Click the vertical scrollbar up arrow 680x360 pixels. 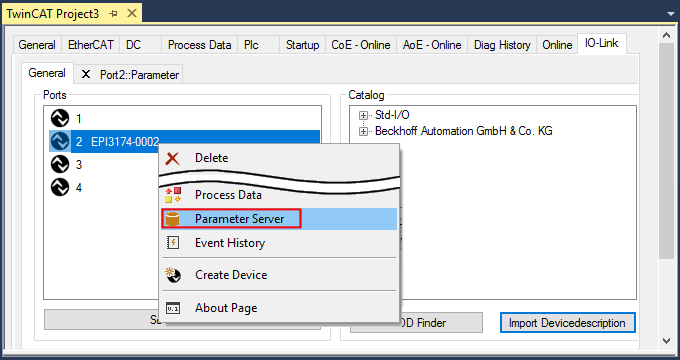(667, 36)
